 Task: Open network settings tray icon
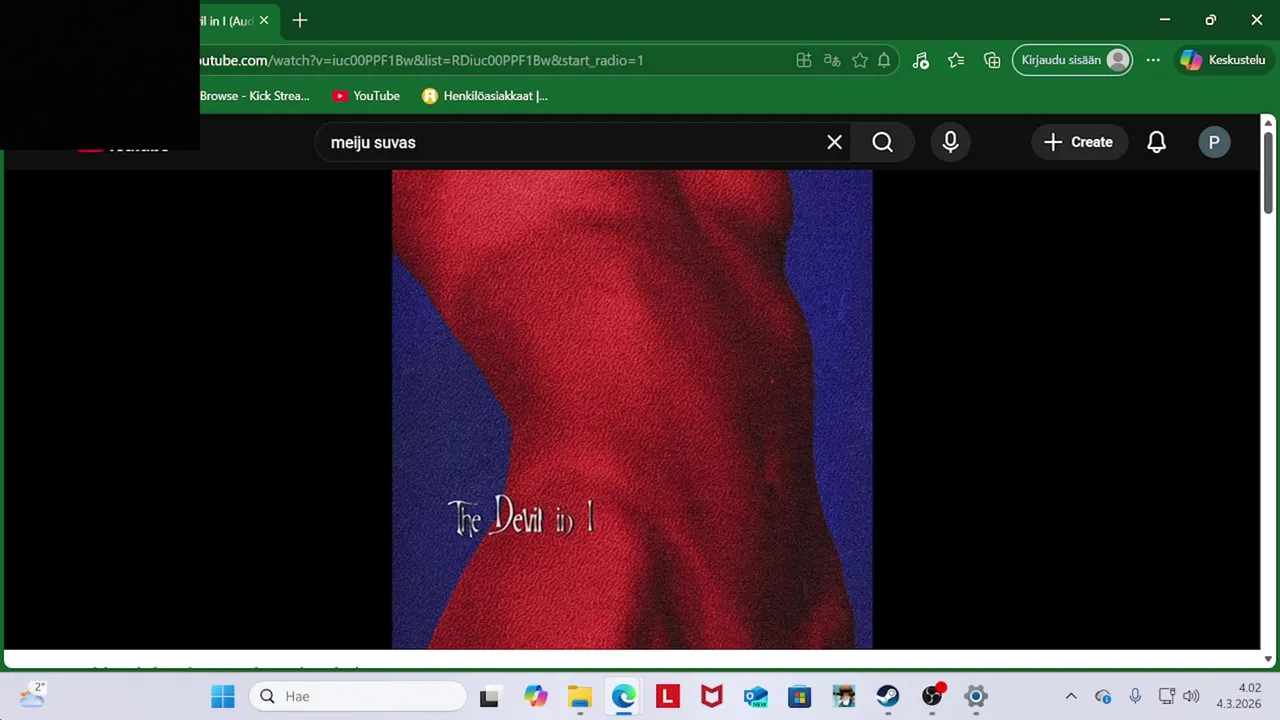pyautogui.click(x=1166, y=696)
